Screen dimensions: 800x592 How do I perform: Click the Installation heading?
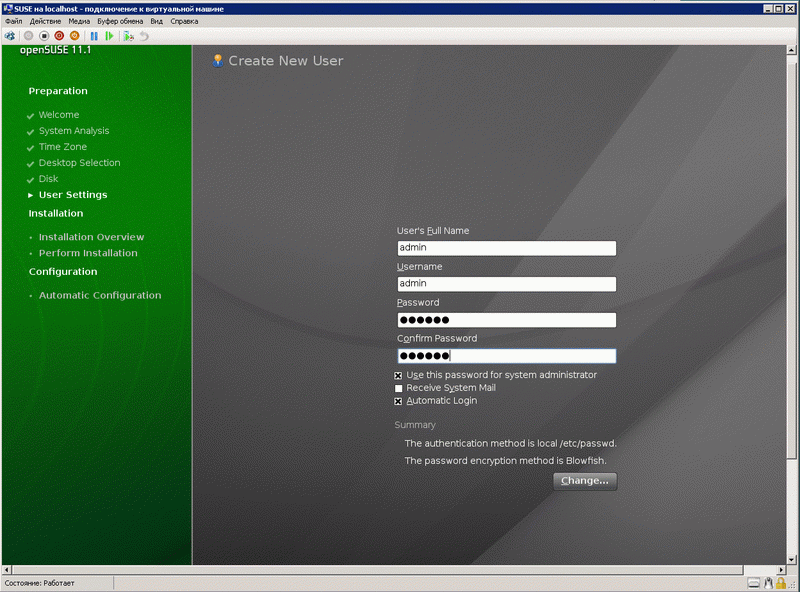(x=56, y=213)
